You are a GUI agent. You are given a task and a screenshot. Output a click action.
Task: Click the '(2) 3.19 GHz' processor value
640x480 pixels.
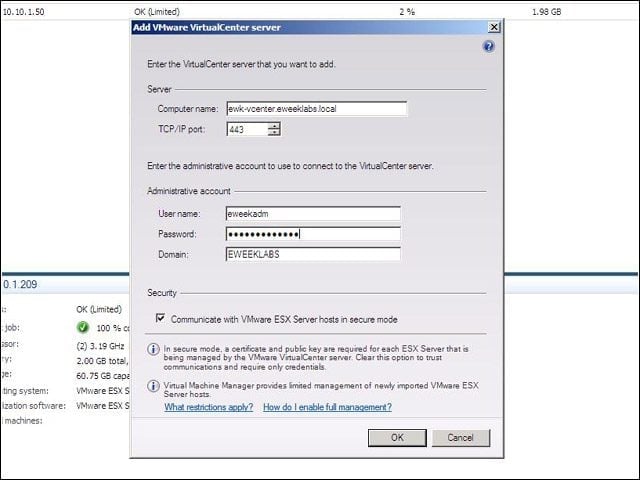100,346
